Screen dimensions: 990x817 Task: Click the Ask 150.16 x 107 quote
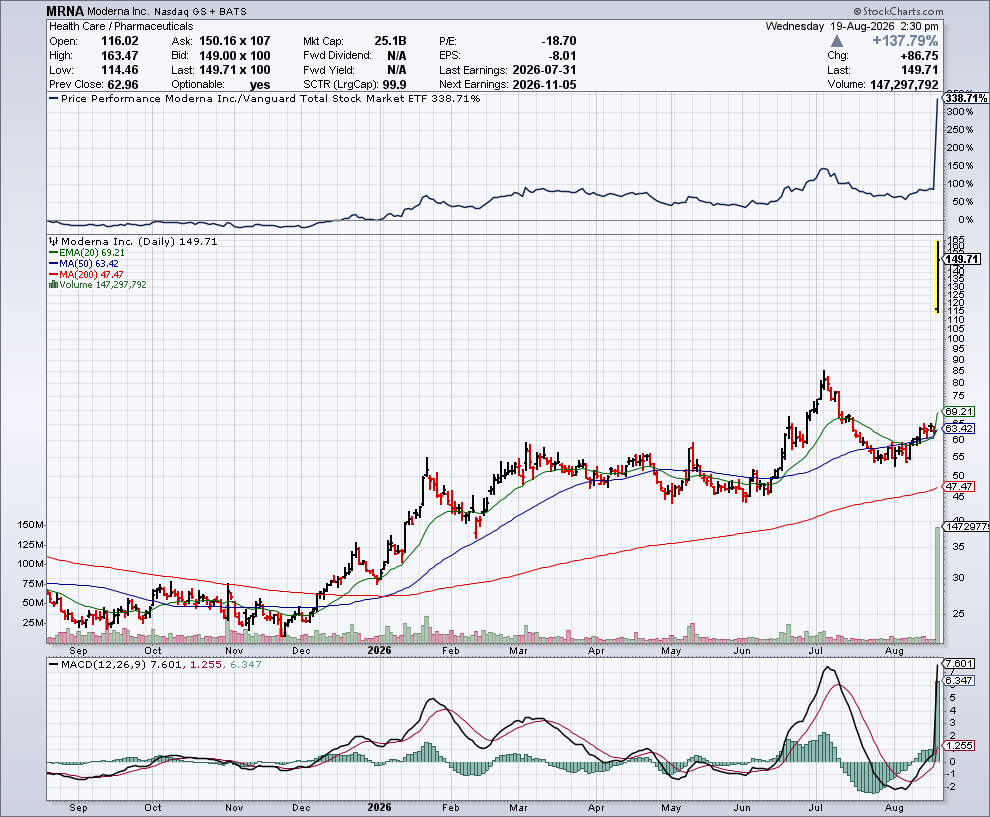click(x=234, y=41)
